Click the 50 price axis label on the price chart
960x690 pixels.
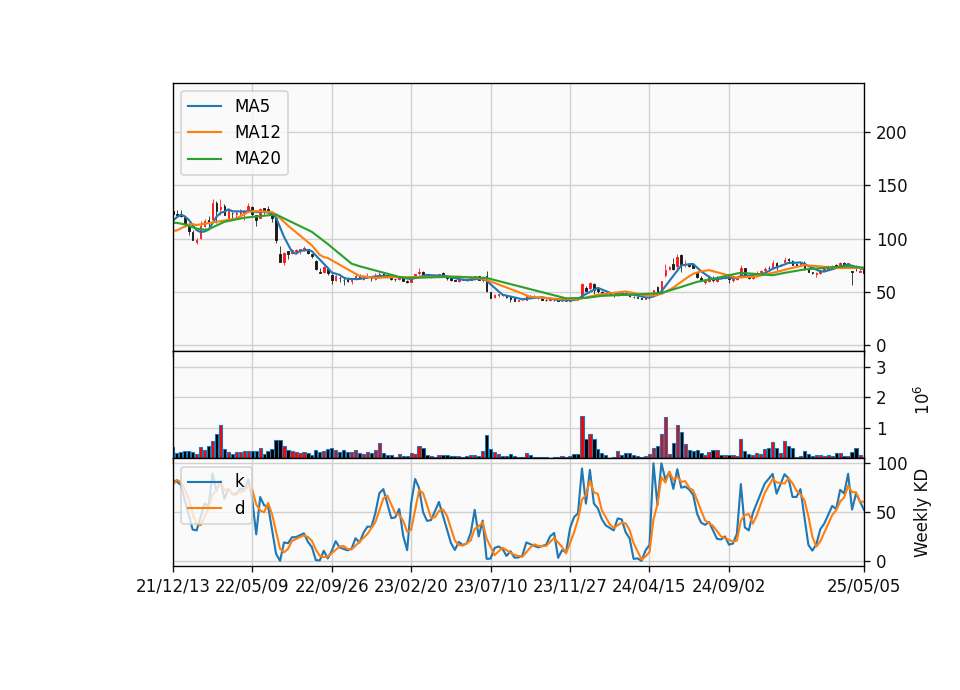(x=886, y=293)
